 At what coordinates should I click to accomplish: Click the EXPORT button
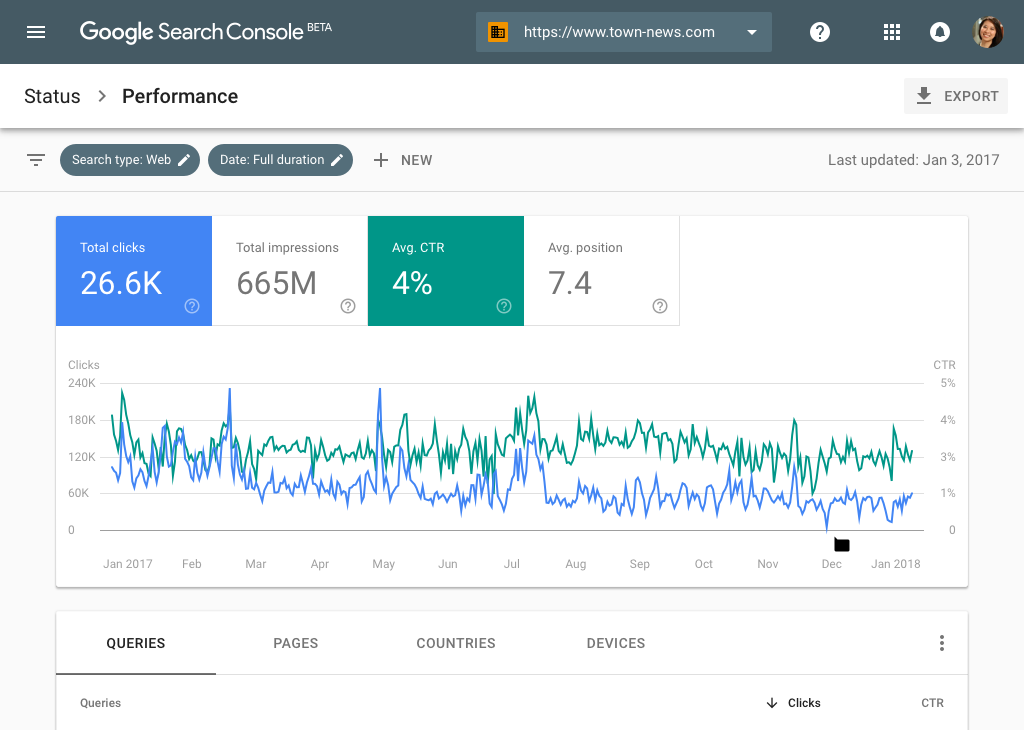955,95
